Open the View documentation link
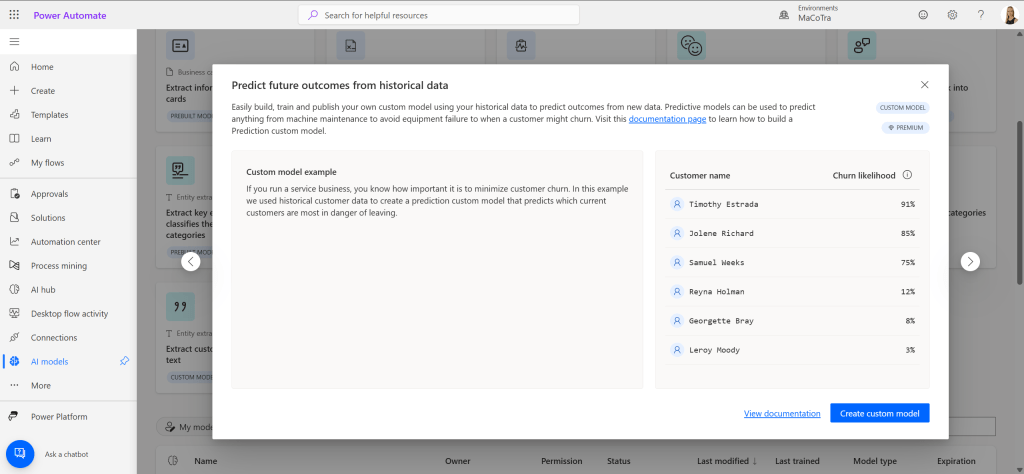The height and width of the screenshot is (474, 1024). pyautogui.click(x=781, y=413)
